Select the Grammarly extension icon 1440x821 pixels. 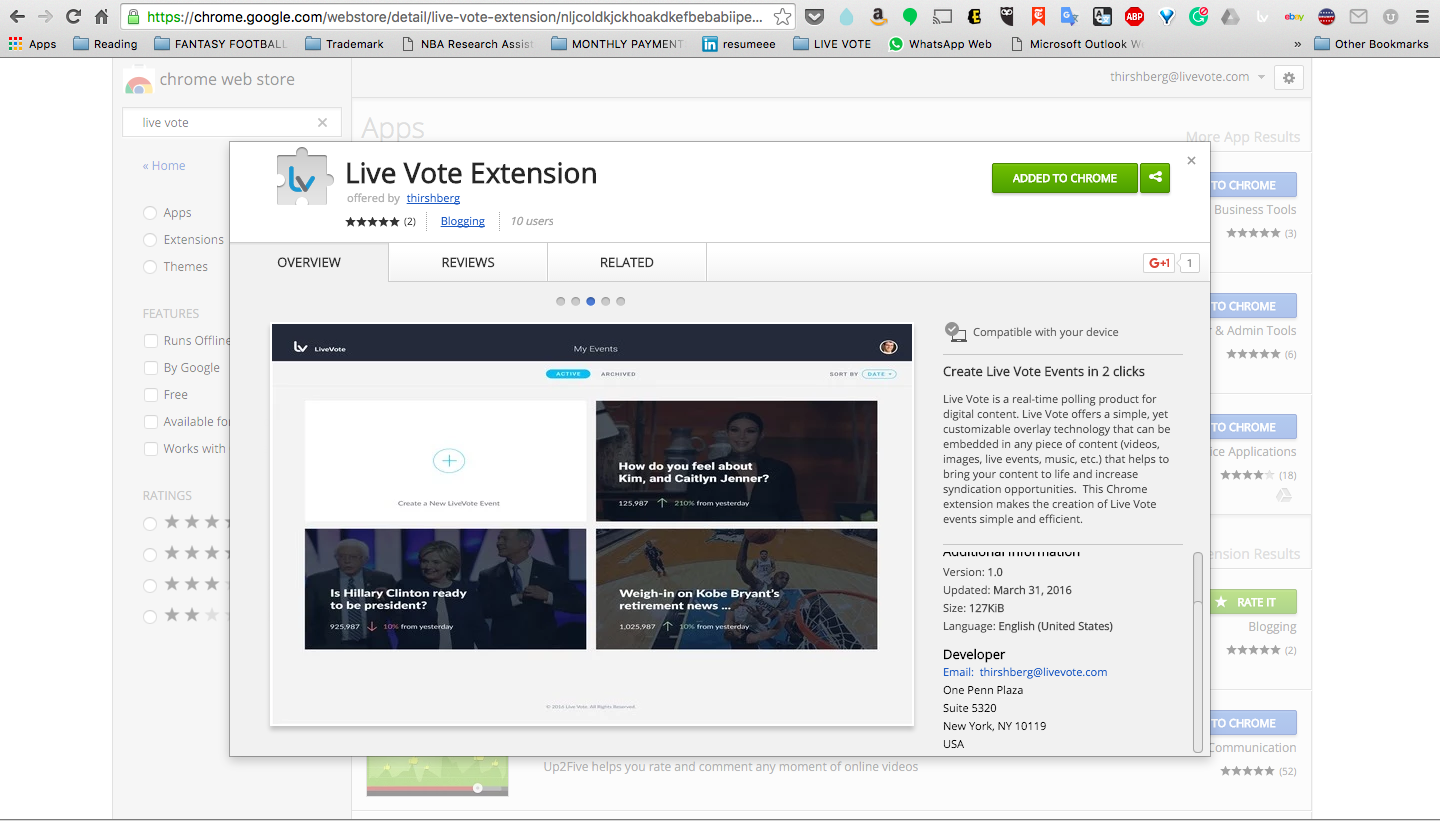[x=1197, y=16]
